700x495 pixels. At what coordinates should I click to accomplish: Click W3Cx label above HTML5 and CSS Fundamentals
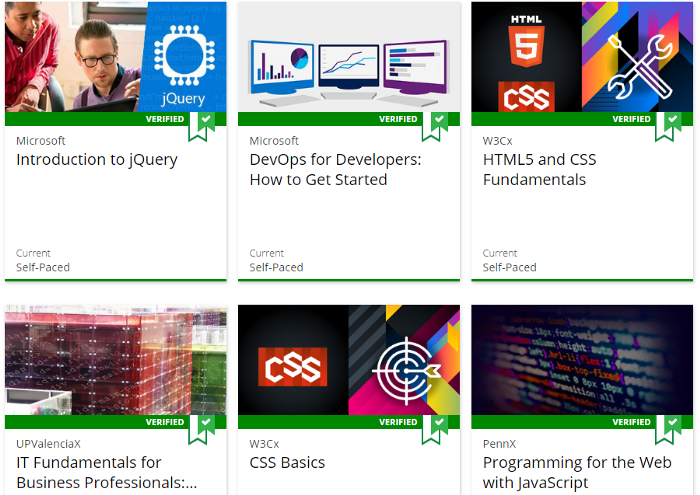(497, 141)
